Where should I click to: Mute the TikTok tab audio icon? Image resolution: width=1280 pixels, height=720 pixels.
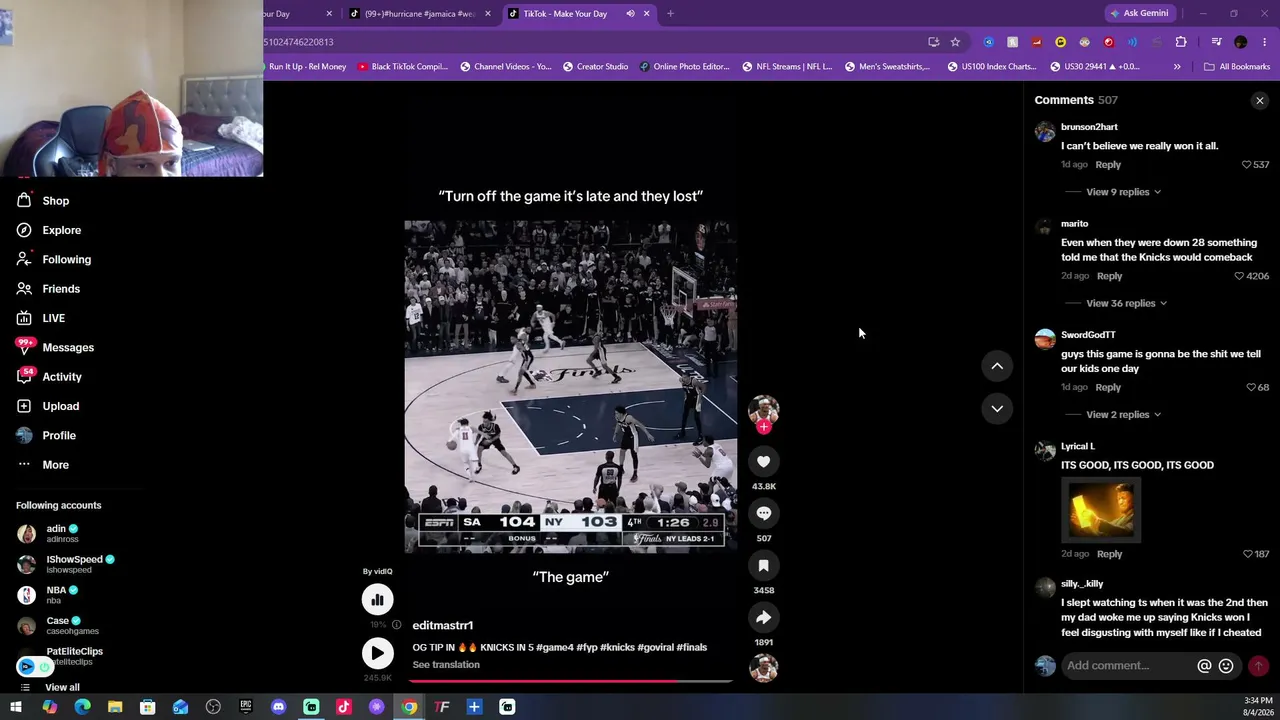click(x=630, y=14)
